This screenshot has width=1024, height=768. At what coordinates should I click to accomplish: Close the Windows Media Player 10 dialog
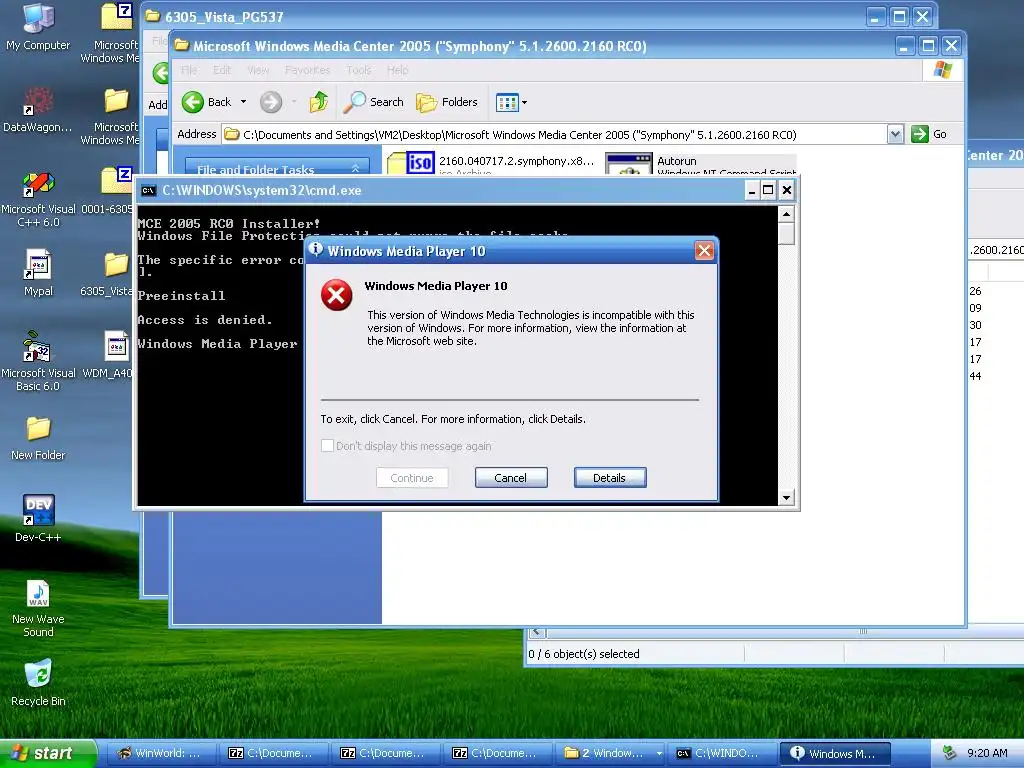[704, 251]
